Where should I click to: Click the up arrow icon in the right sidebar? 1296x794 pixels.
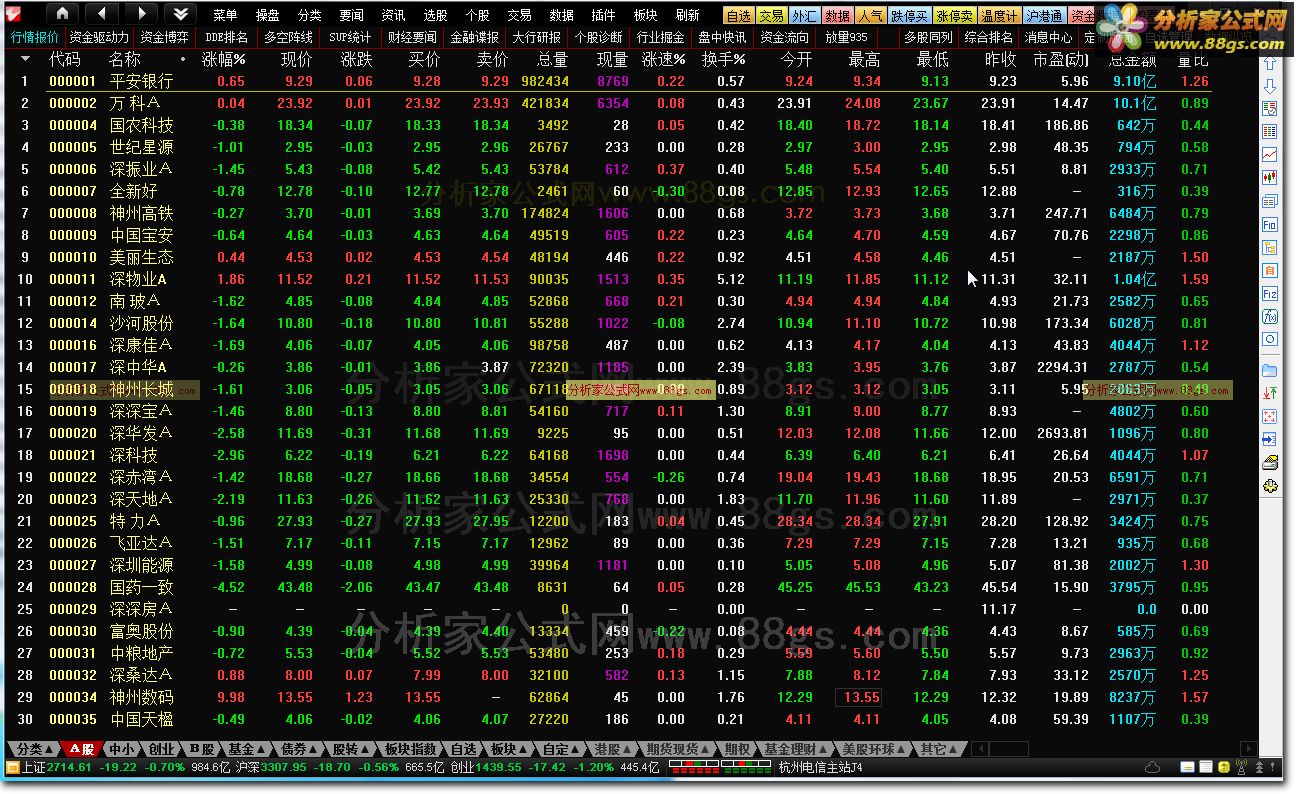(x=1270, y=65)
